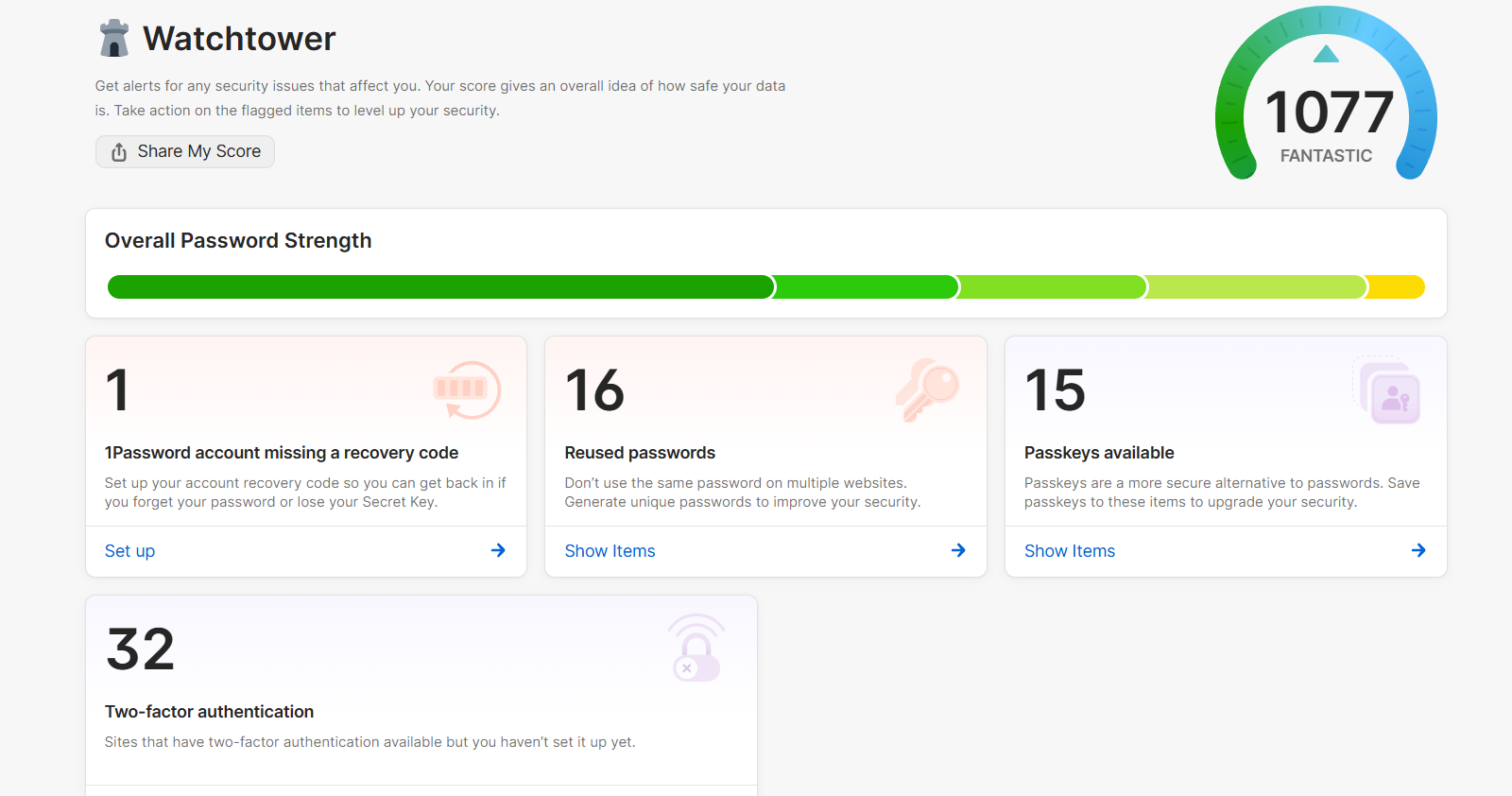Image resolution: width=1512 pixels, height=796 pixels.
Task: Click the number 32 on Two-factor card
Action: pyautogui.click(x=141, y=649)
